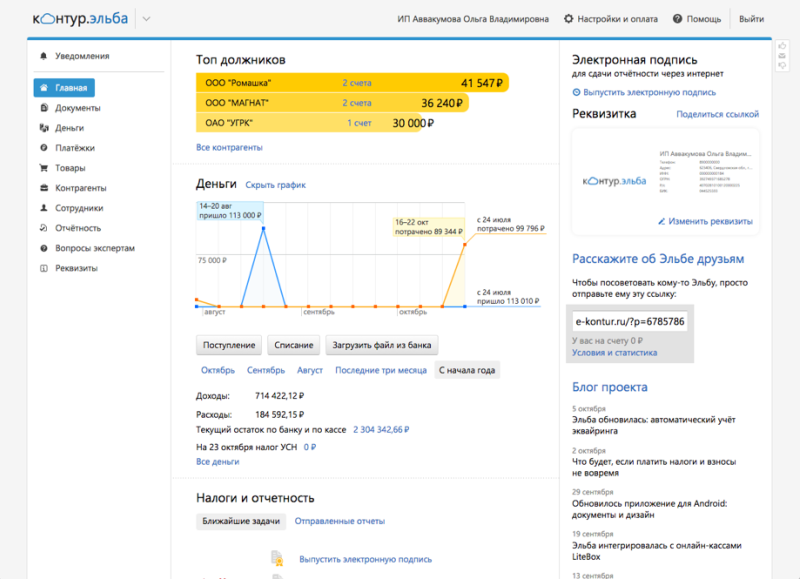This screenshot has height=579, width=800.
Task: Open Реквизиты via its sidebar icon
Action: click(x=44, y=268)
